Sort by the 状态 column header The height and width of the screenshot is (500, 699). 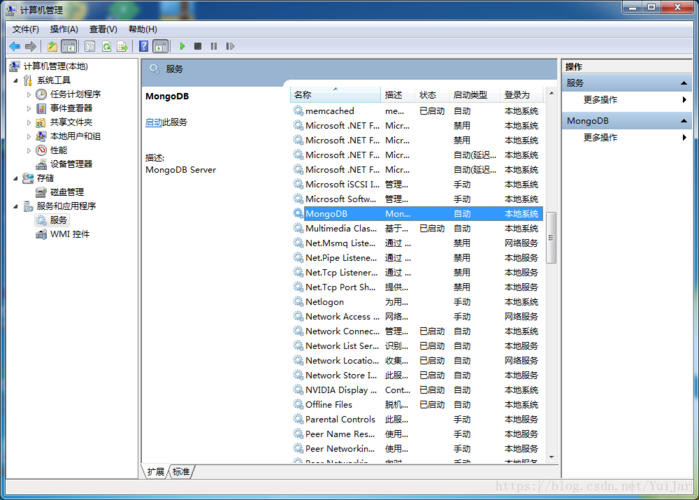[x=432, y=95]
